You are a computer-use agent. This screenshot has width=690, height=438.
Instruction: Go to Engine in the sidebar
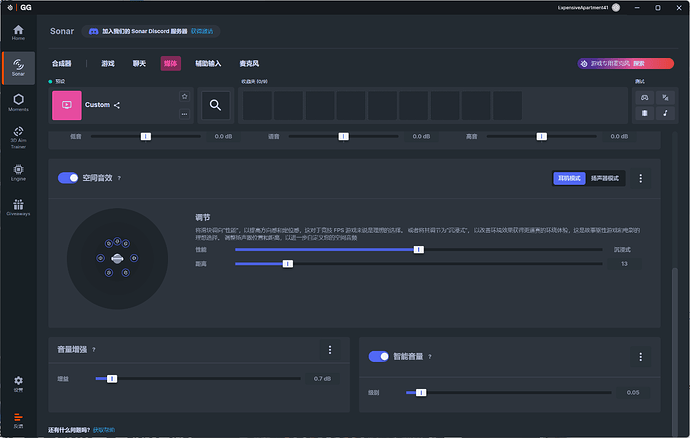click(18, 171)
